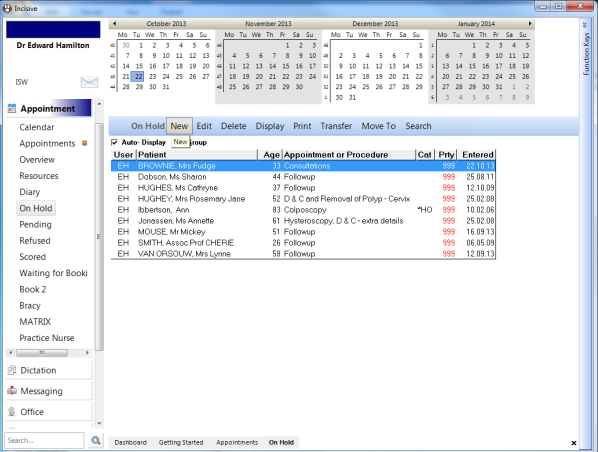Image resolution: width=598 pixels, height=452 pixels.
Task: Select the MOUSE, Mr Mickey row
Action: [303, 232]
